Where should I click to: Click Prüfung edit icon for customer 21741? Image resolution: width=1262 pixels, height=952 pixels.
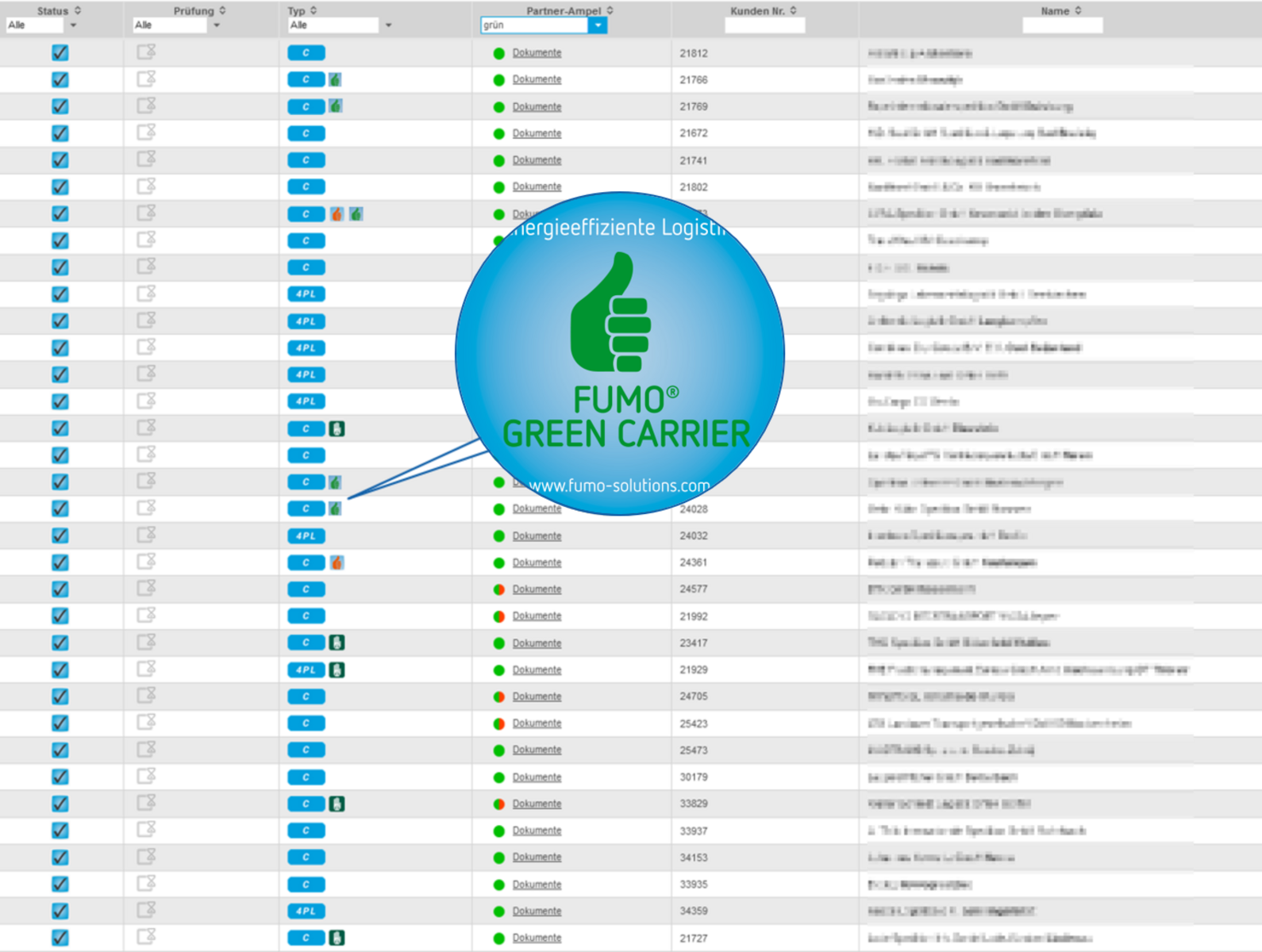146,159
